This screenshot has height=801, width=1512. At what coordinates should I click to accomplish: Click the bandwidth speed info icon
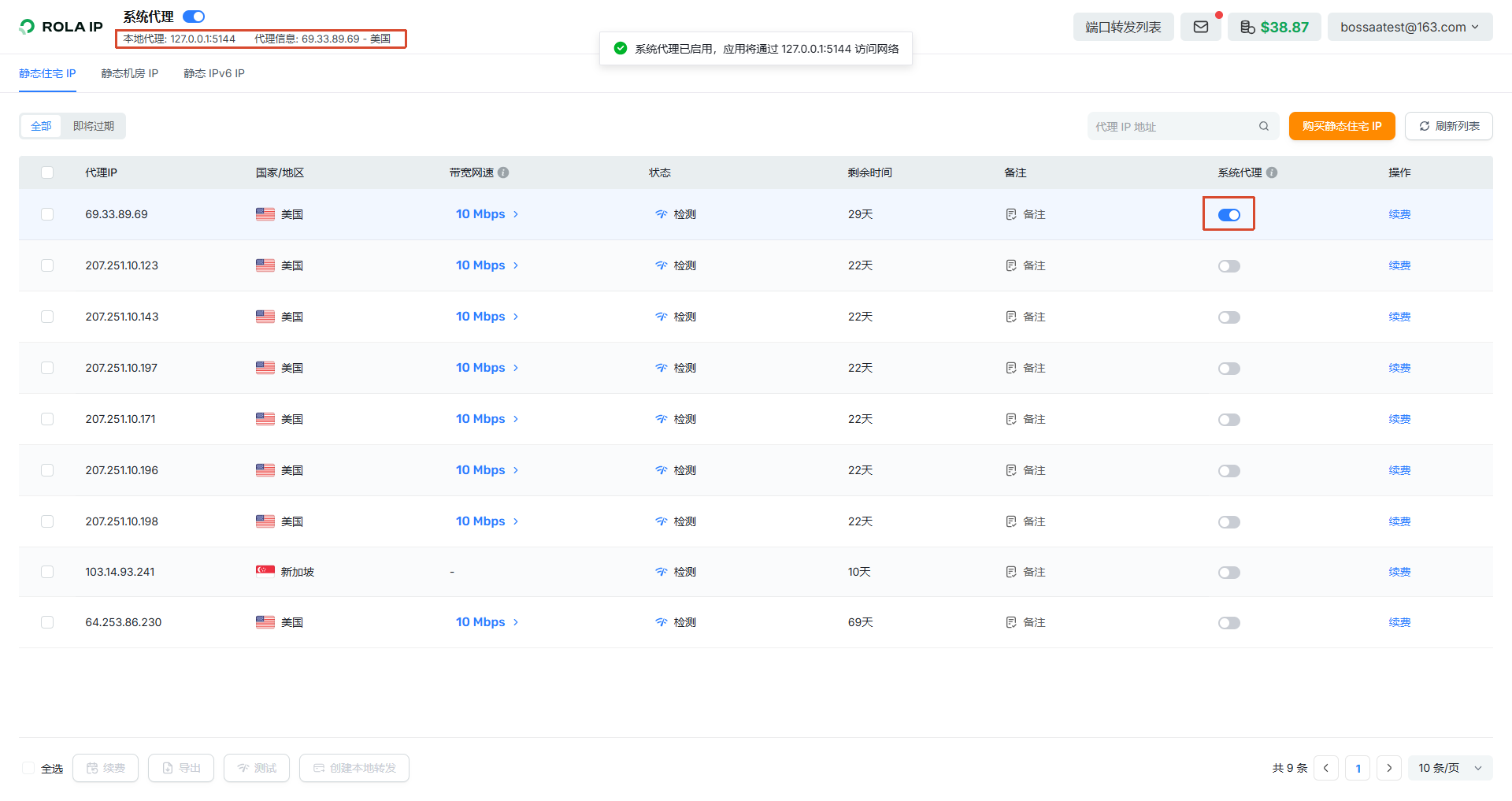[x=503, y=172]
